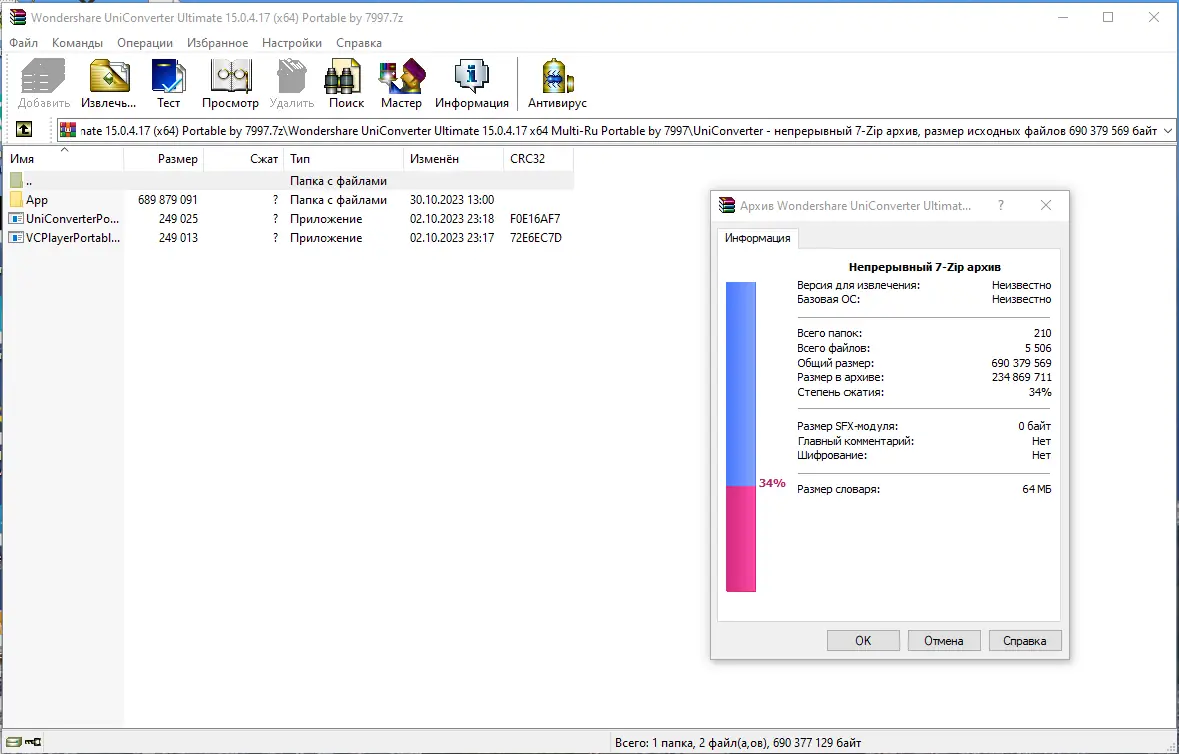Extract files using Извлечь toolbar icon
This screenshot has height=754, width=1179.
point(108,80)
